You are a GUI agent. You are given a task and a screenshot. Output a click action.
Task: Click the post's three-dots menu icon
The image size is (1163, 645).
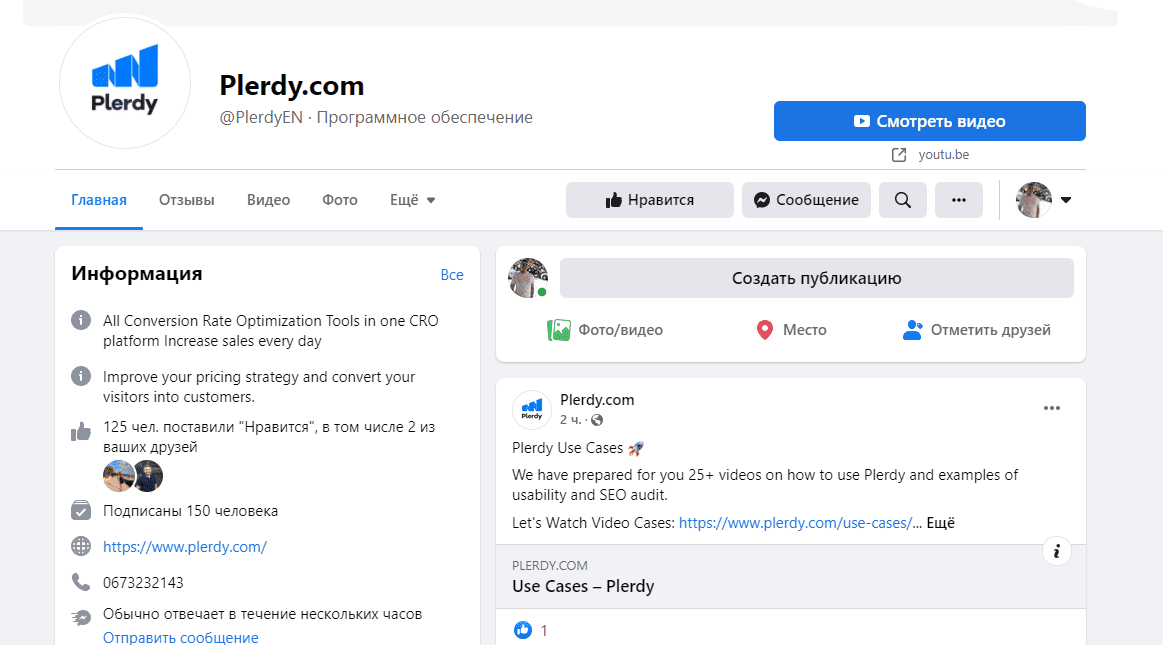(1051, 408)
